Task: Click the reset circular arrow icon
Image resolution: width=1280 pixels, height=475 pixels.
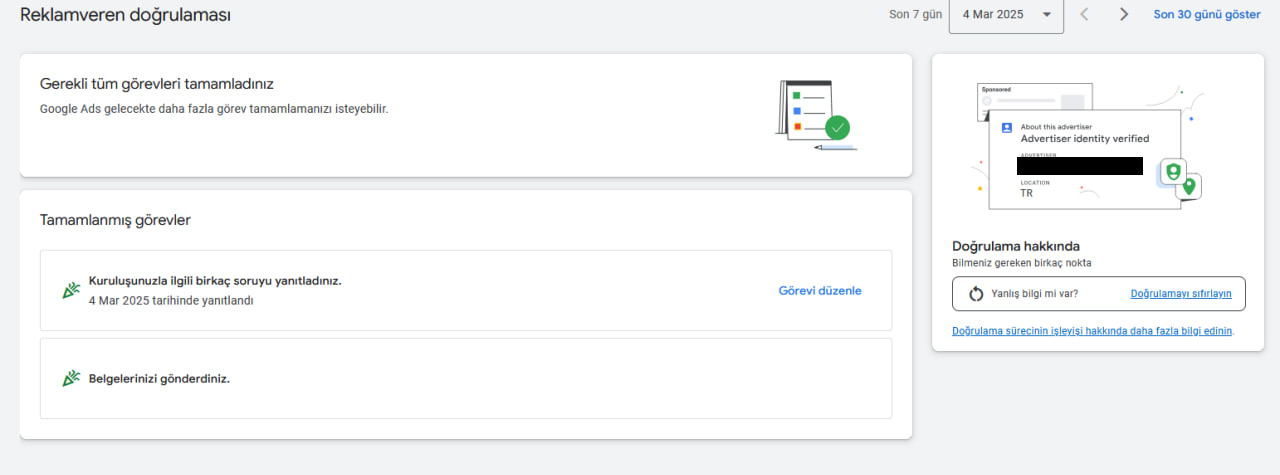Action: (x=977, y=294)
